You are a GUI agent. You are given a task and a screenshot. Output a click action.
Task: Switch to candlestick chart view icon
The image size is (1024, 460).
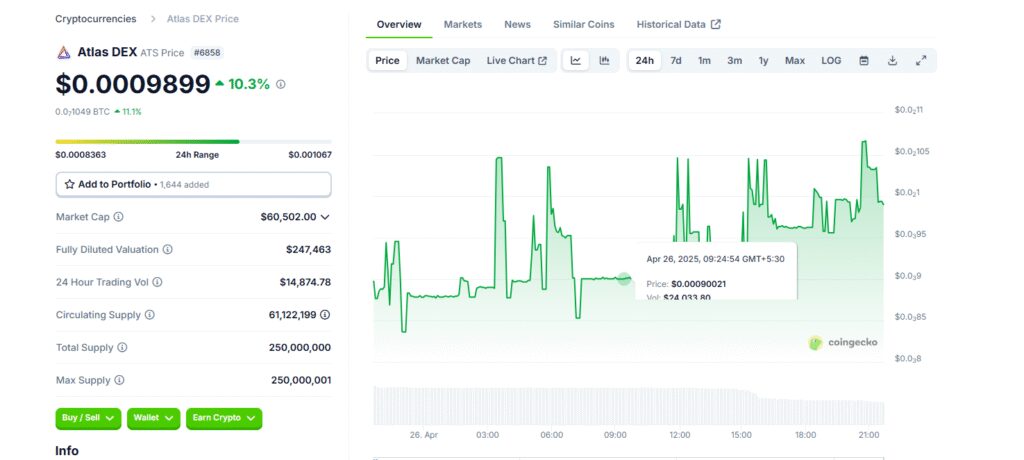coord(604,61)
